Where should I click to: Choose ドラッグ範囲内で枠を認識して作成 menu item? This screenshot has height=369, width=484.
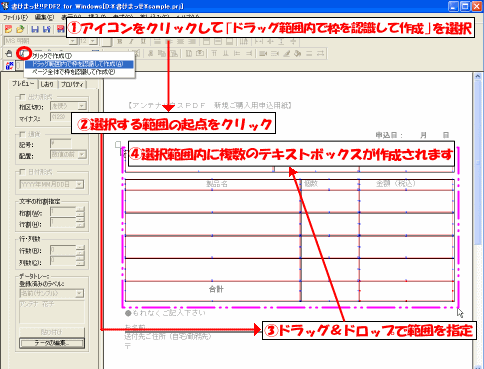point(79,64)
